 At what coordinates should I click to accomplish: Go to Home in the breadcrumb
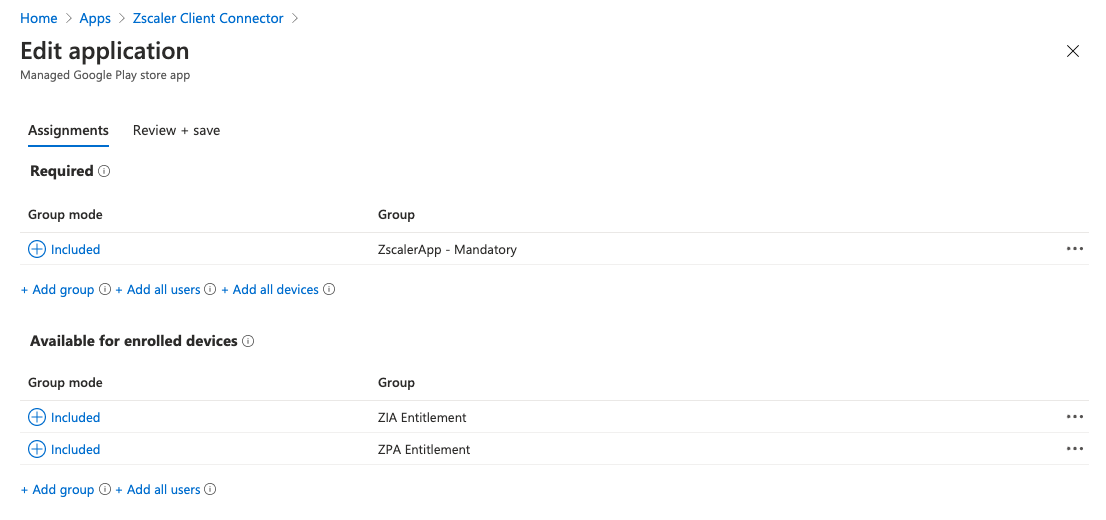pos(38,18)
